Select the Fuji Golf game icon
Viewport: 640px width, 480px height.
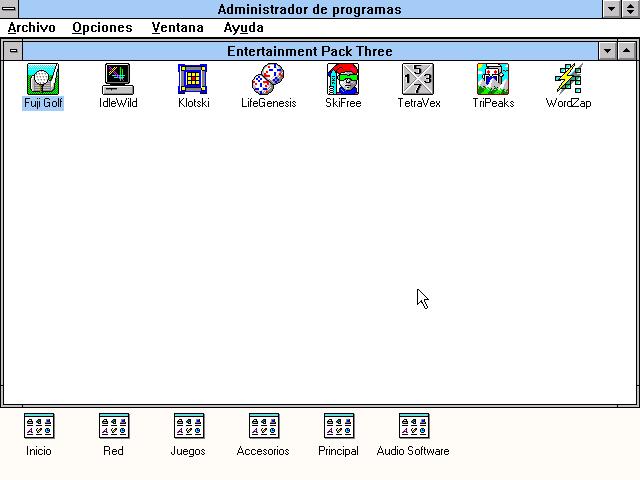43,79
